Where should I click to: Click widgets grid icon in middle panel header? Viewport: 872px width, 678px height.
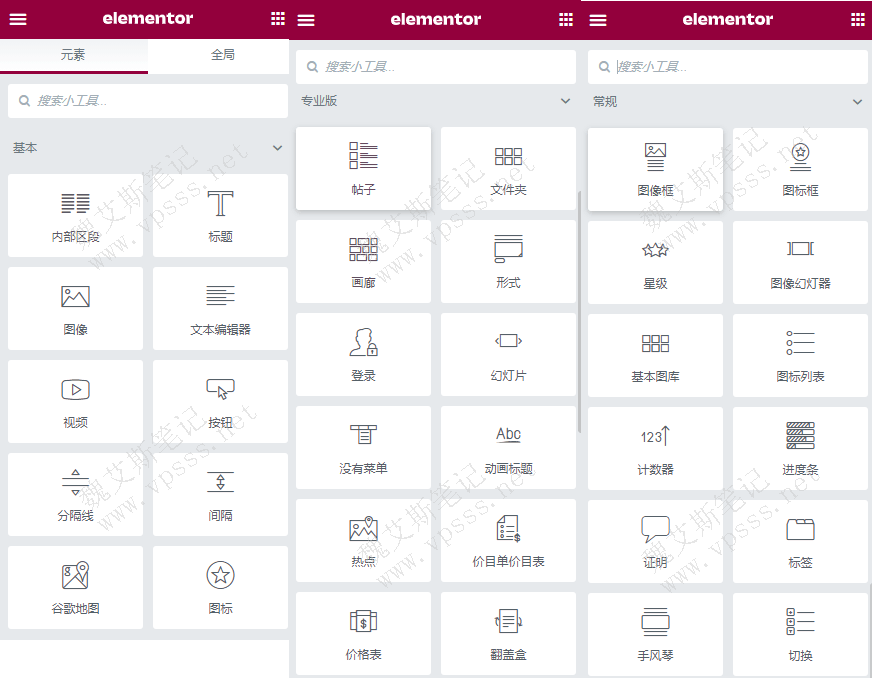tap(566, 20)
